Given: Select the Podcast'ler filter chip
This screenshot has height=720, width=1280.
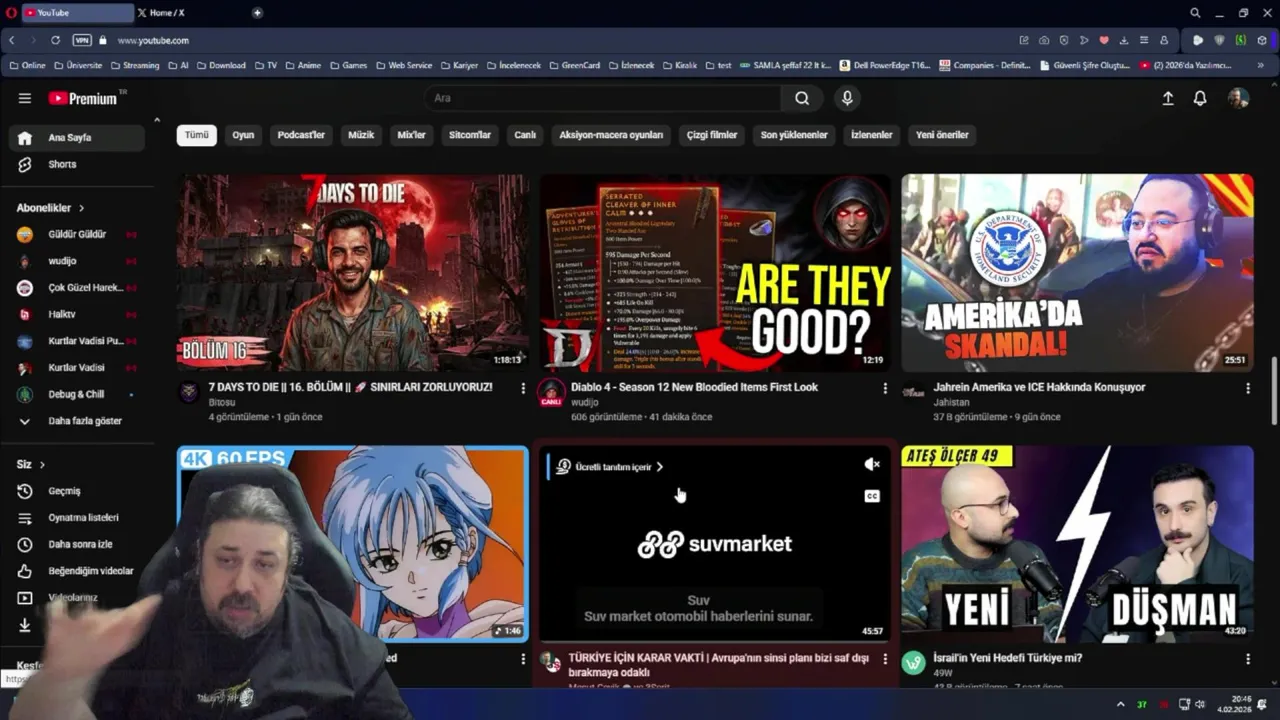Looking at the screenshot, I should click(301, 135).
